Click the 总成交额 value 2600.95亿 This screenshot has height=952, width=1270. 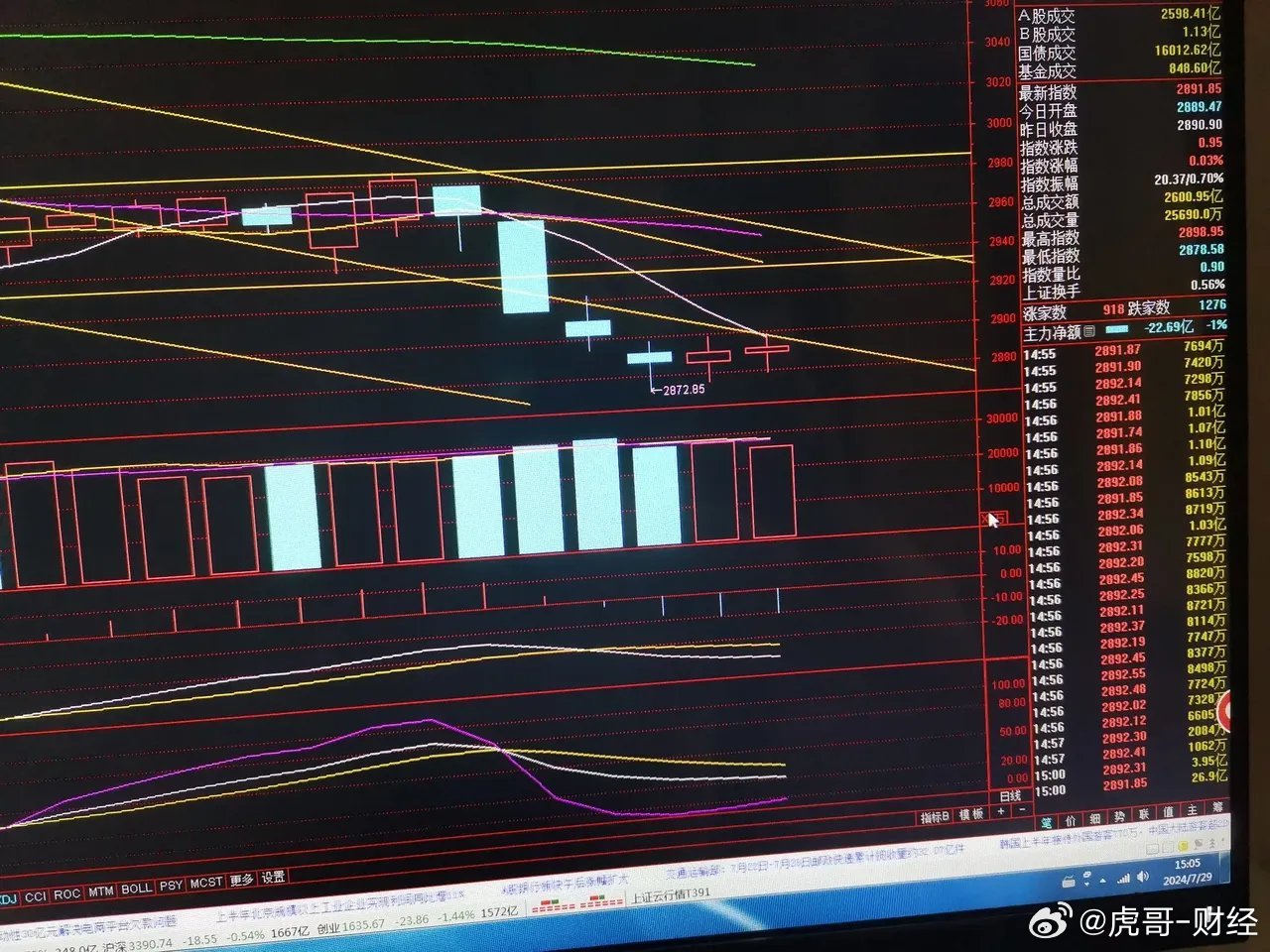pos(1193,196)
